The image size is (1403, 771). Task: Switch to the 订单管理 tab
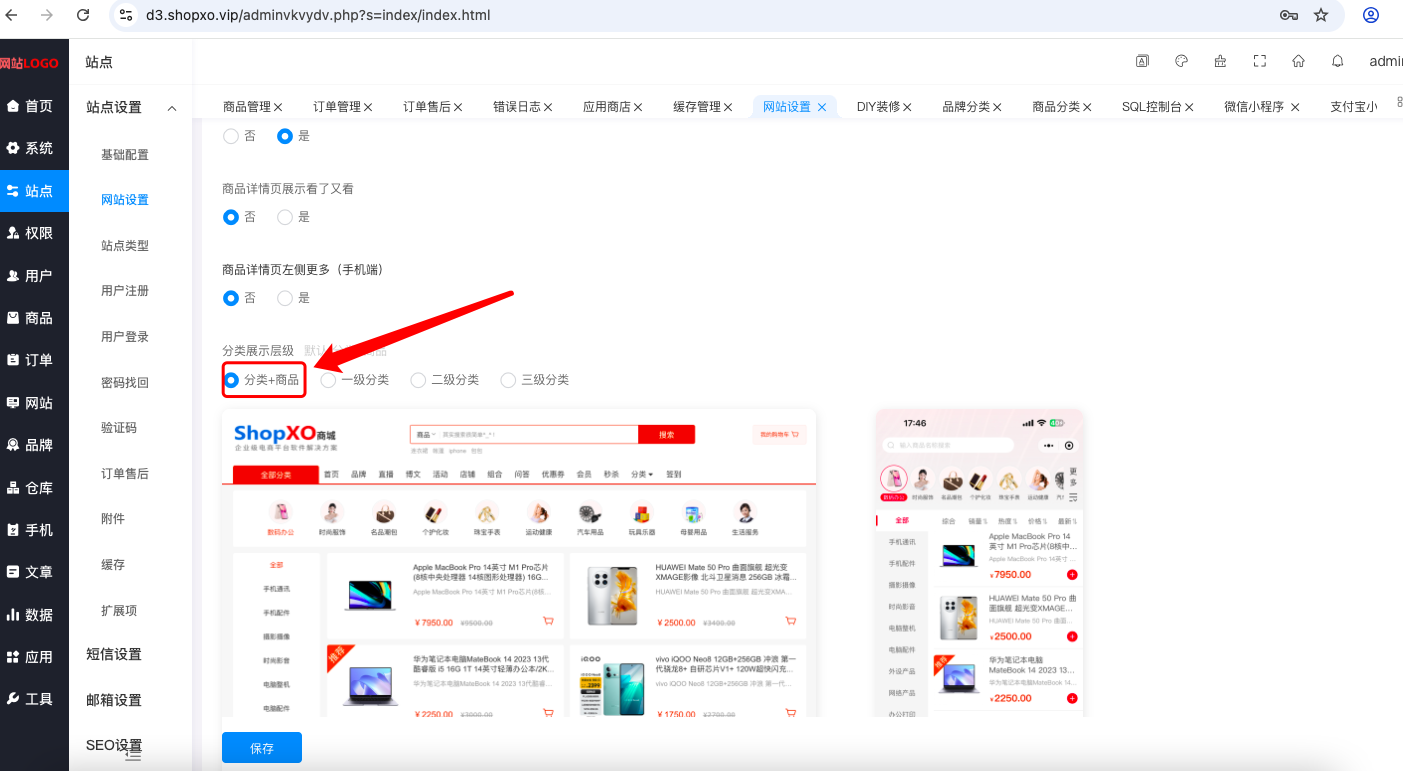[x=343, y=106]
